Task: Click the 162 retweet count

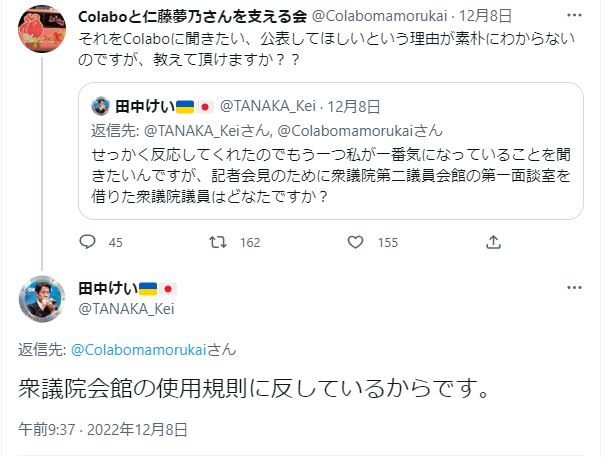Action: (x=250, y=242)
